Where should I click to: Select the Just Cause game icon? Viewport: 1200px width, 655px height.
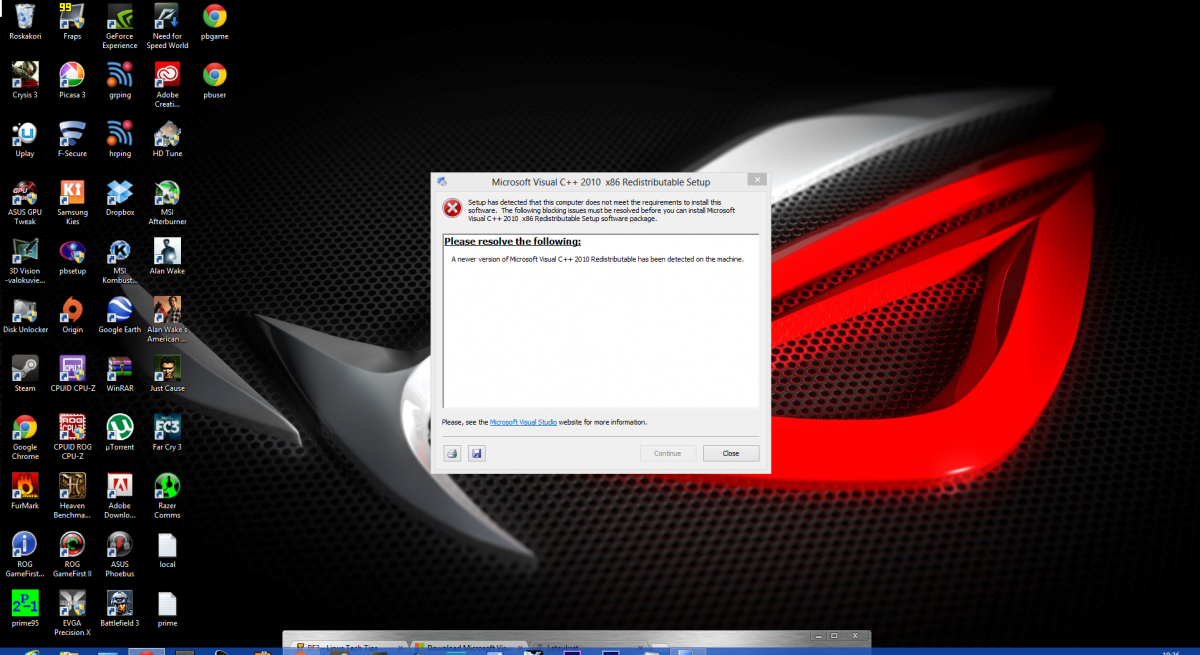pos(167,375)
